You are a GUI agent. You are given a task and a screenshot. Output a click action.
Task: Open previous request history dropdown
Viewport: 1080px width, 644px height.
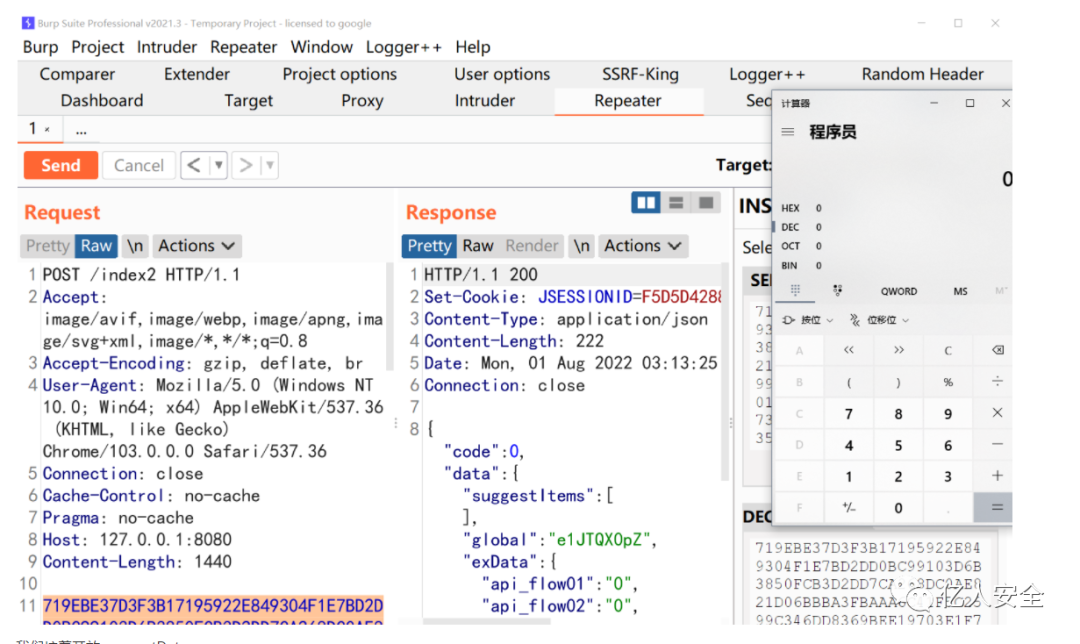click(218, 165)
